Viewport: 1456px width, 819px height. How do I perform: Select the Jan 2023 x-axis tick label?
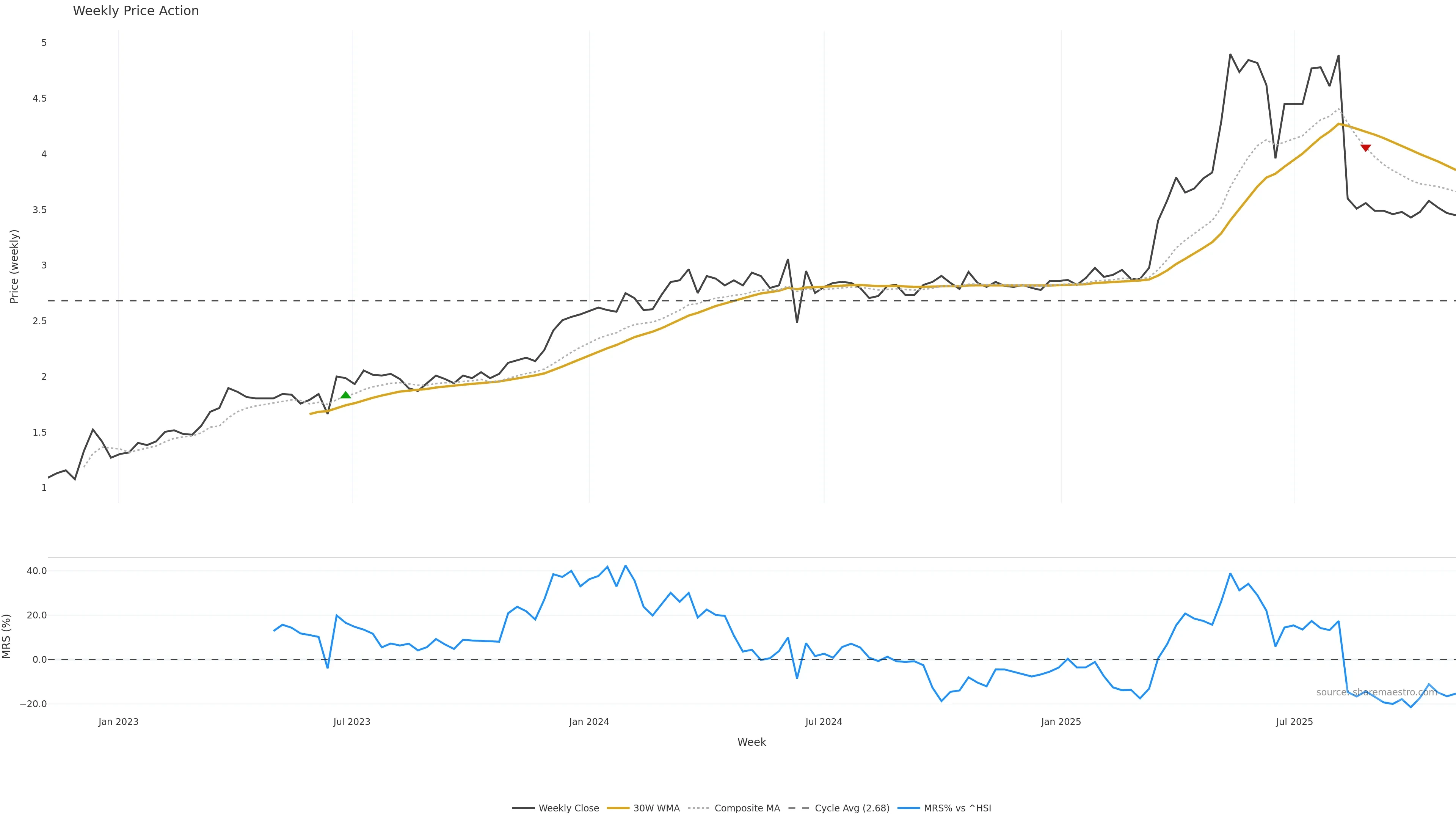[118, 722]
